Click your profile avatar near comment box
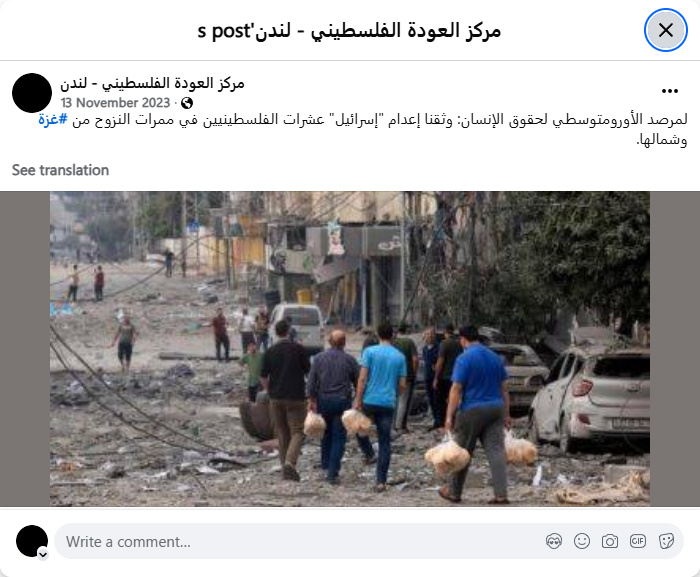The height and width of the screenshot is (577, 700). click(x=32, y=541)
